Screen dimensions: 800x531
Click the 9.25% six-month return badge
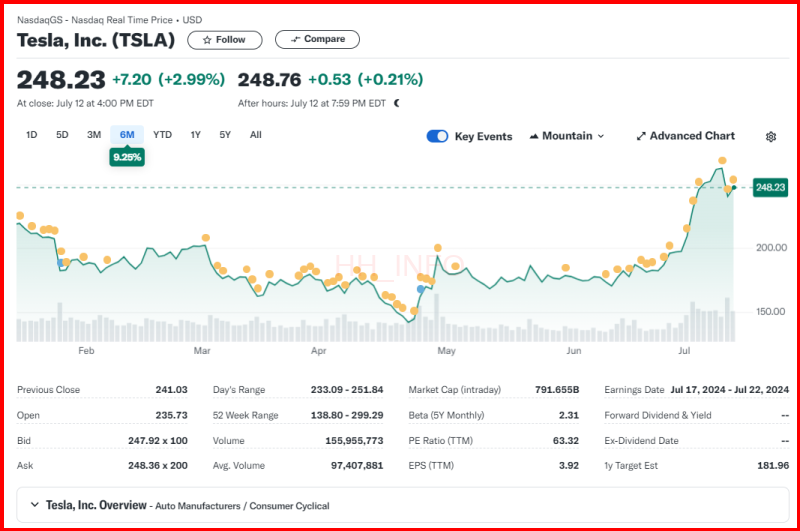(127, 157)
